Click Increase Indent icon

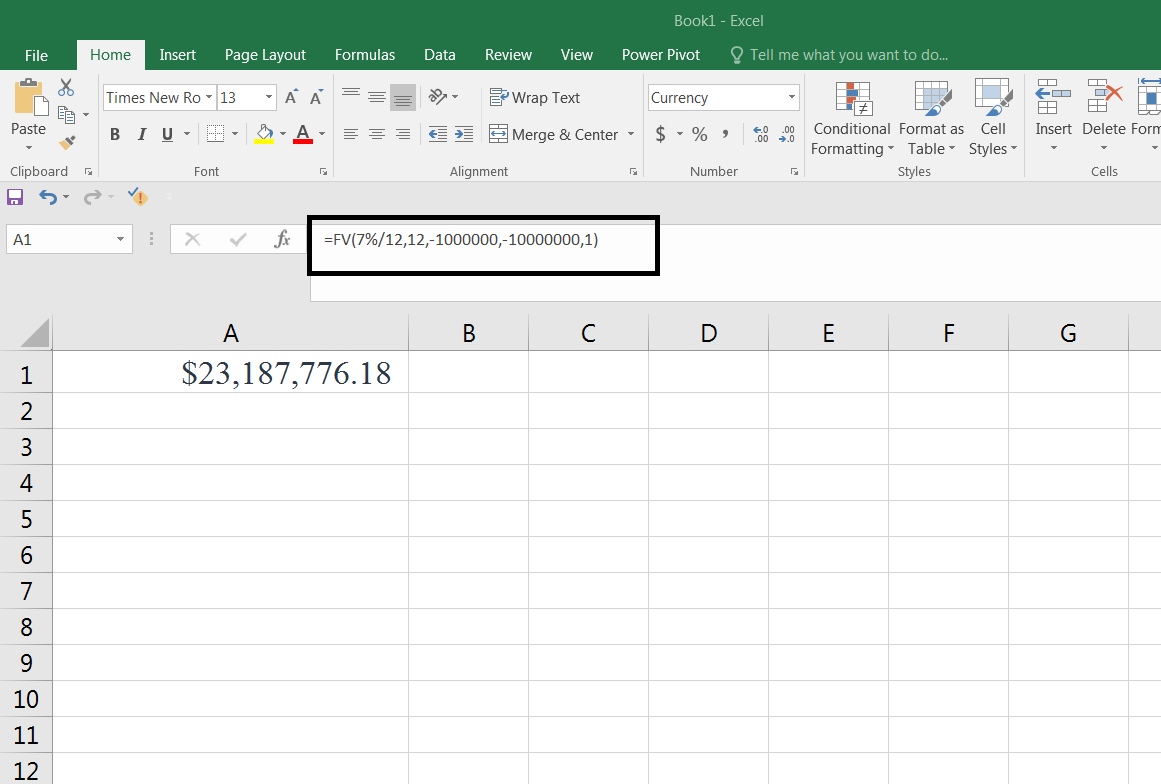[464, 134]
